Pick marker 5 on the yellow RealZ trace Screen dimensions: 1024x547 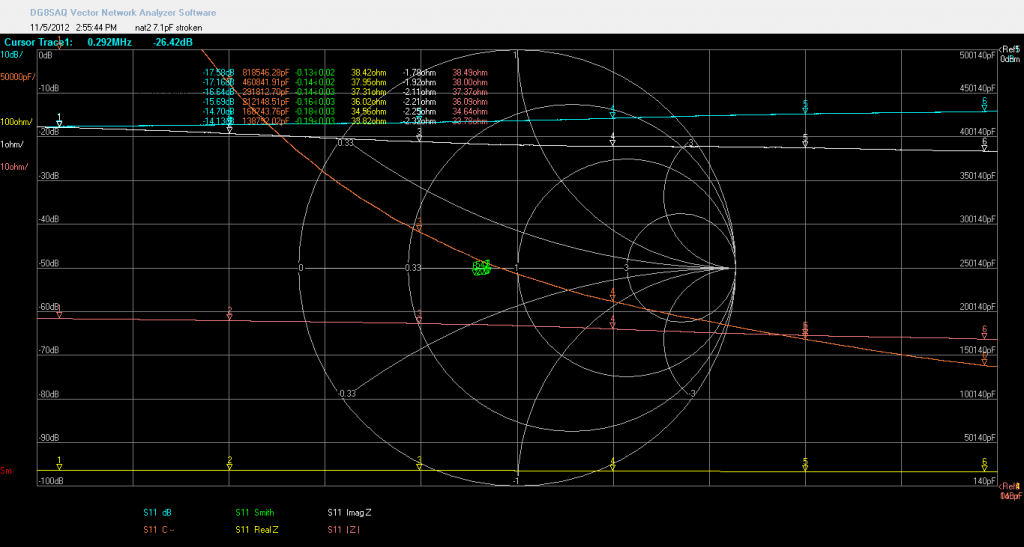point(805,466)
